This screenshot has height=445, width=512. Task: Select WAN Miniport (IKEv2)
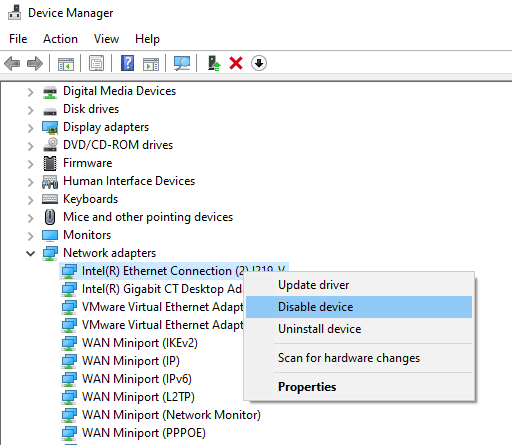140,343
